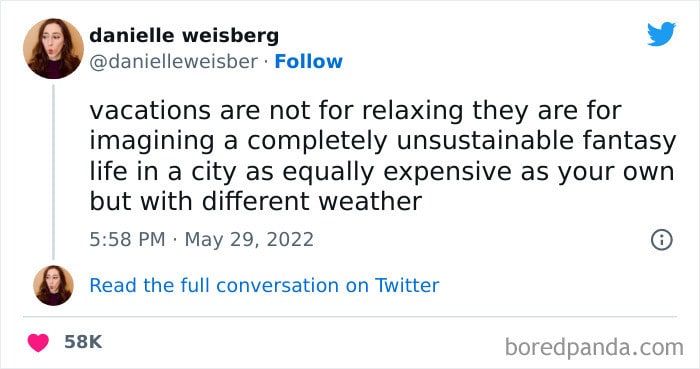Open danielle weisberg's large profile photo
Viewport: 700px width, 369px height.
coord(54,49)
